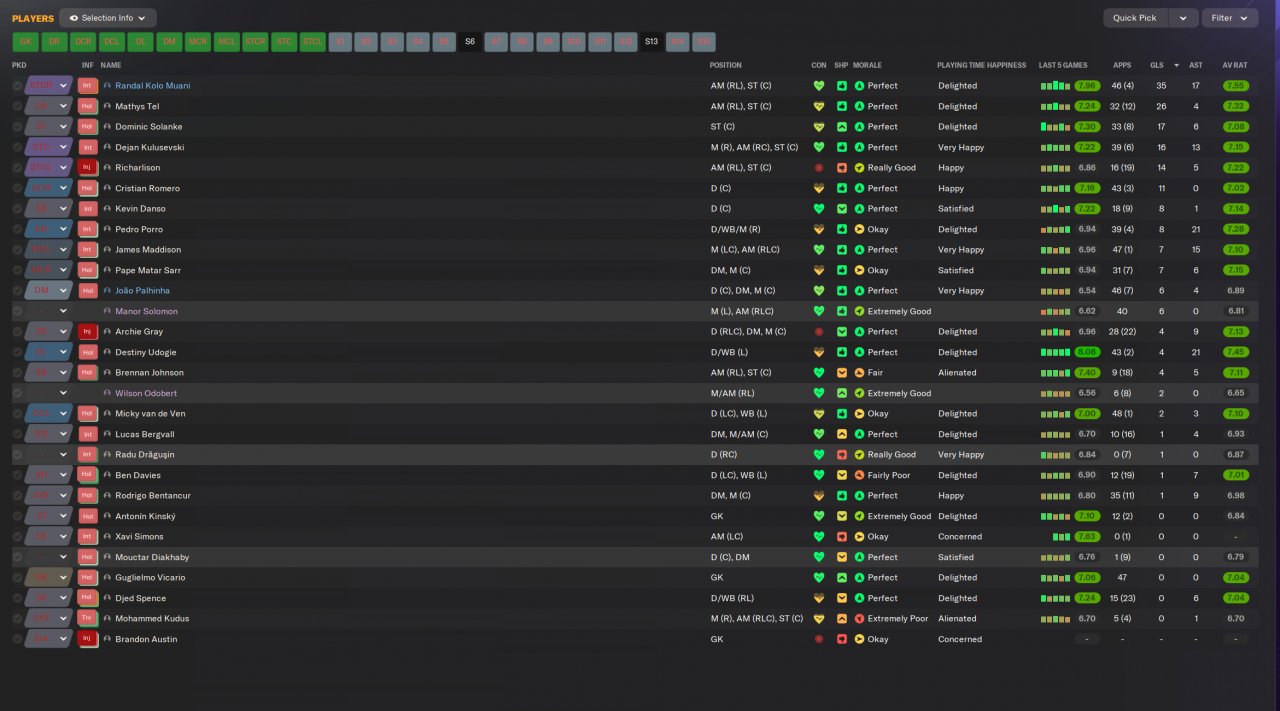
Task: Sort by the Playing Time Happiness column header
Action: [981, 65]
